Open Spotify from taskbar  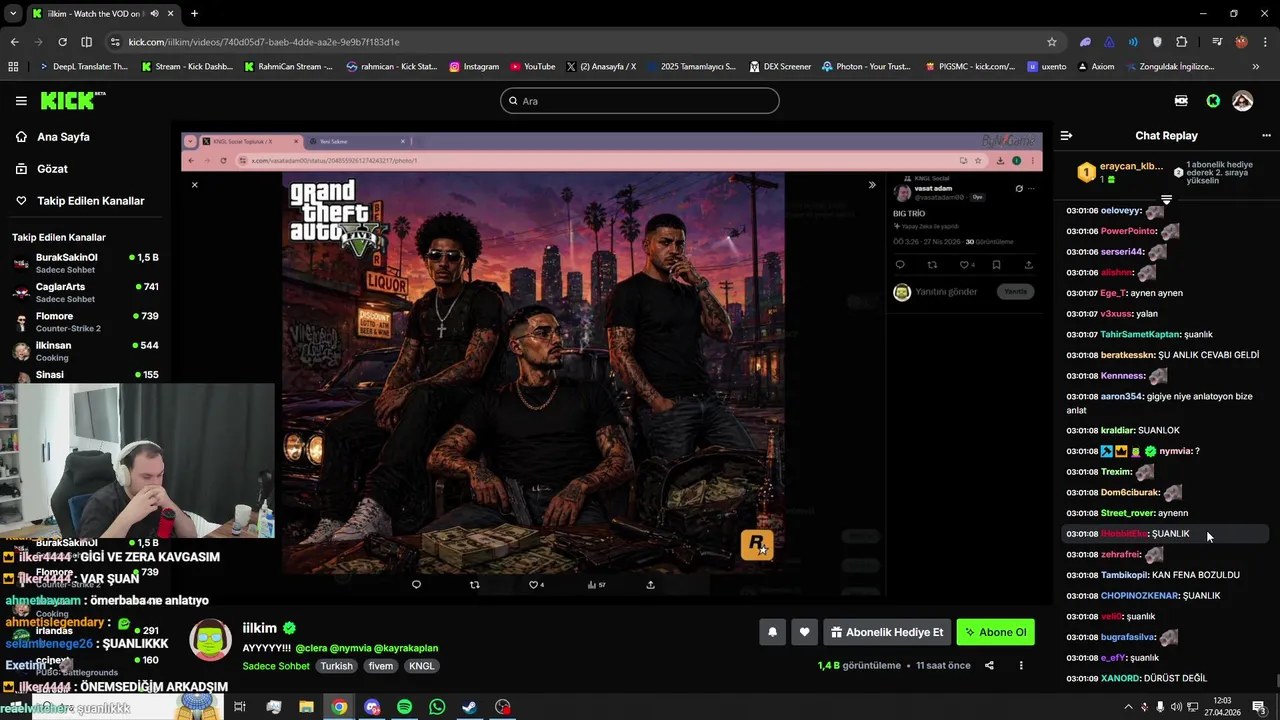404,707
